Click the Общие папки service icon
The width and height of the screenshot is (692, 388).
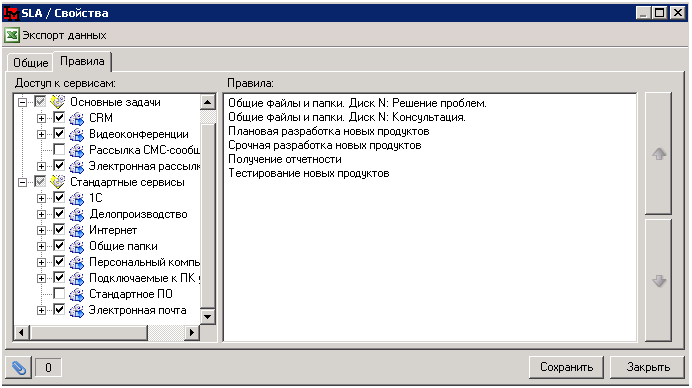tap(76, 246)
